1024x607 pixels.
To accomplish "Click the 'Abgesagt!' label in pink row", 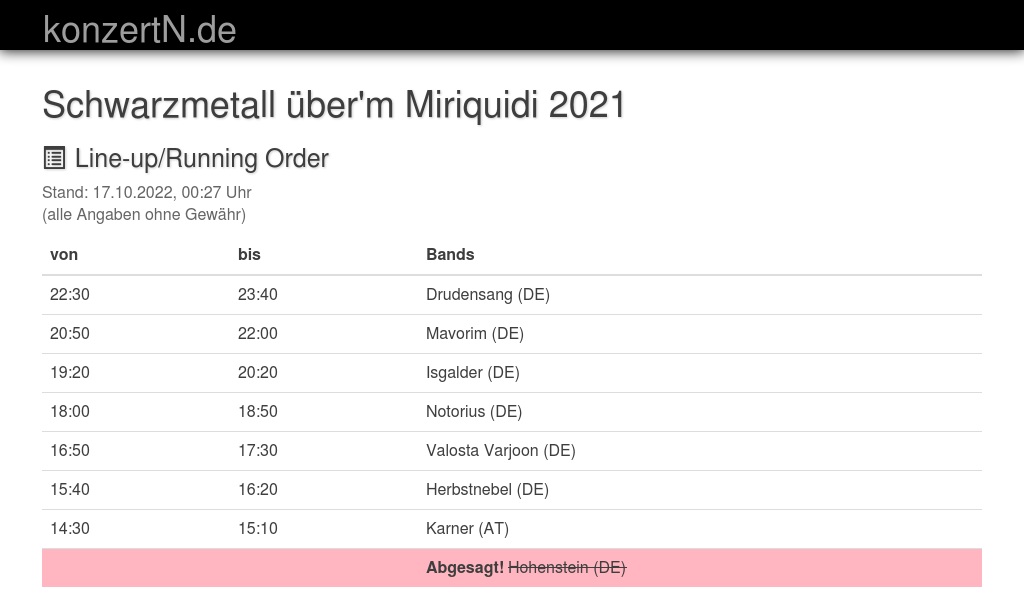I will (x=465, y=567).
